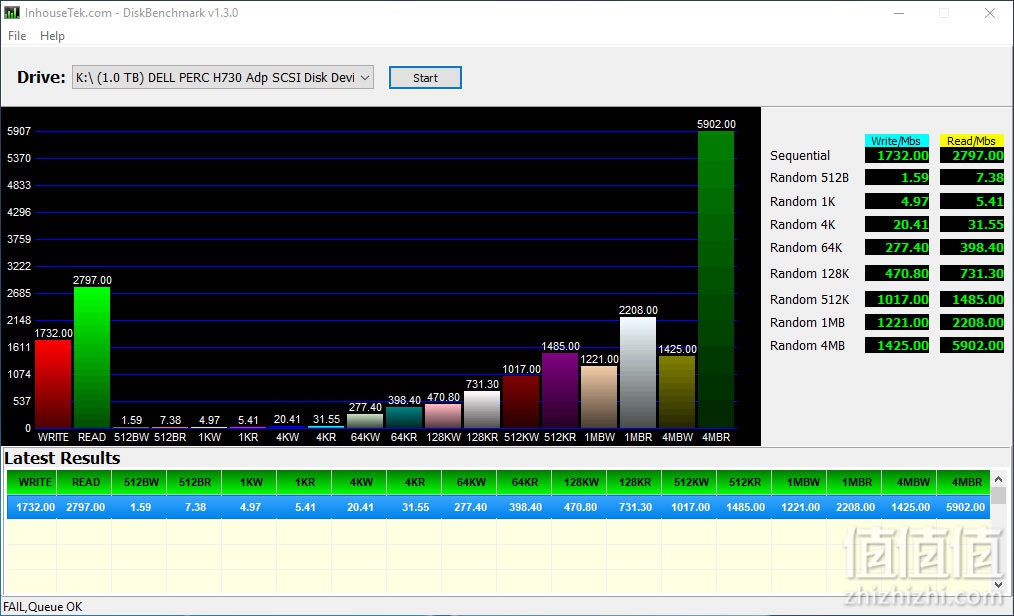Image resolution: width=1014 pixels, height=616 pixels.
Task: Select the READ column header in Latest Results
Action: (x=85, y=482)
